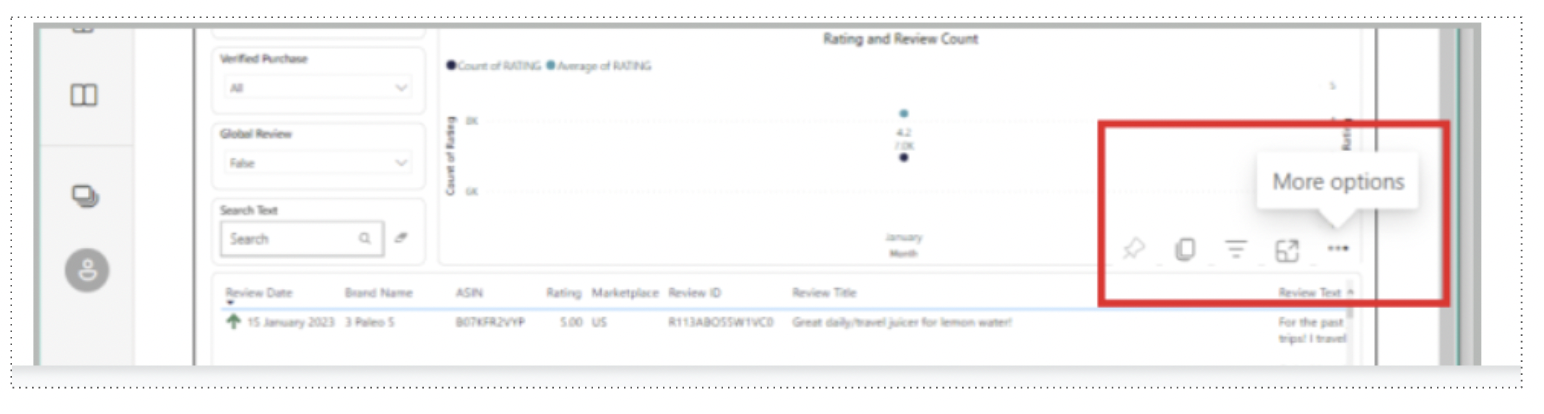
Task: Click the pin visual icon
Action: (x=1133, y=249)
